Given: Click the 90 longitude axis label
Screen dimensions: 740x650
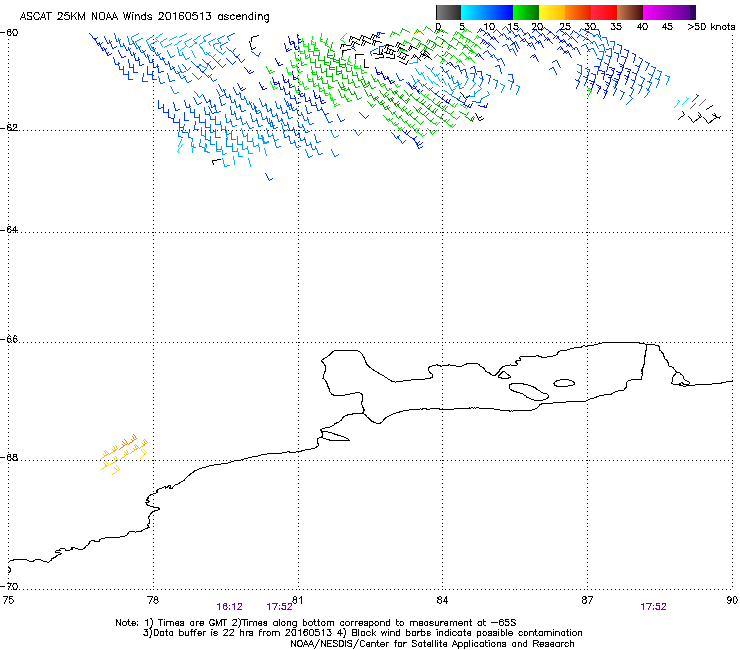Looking at the screenshot, I should 732,600.
